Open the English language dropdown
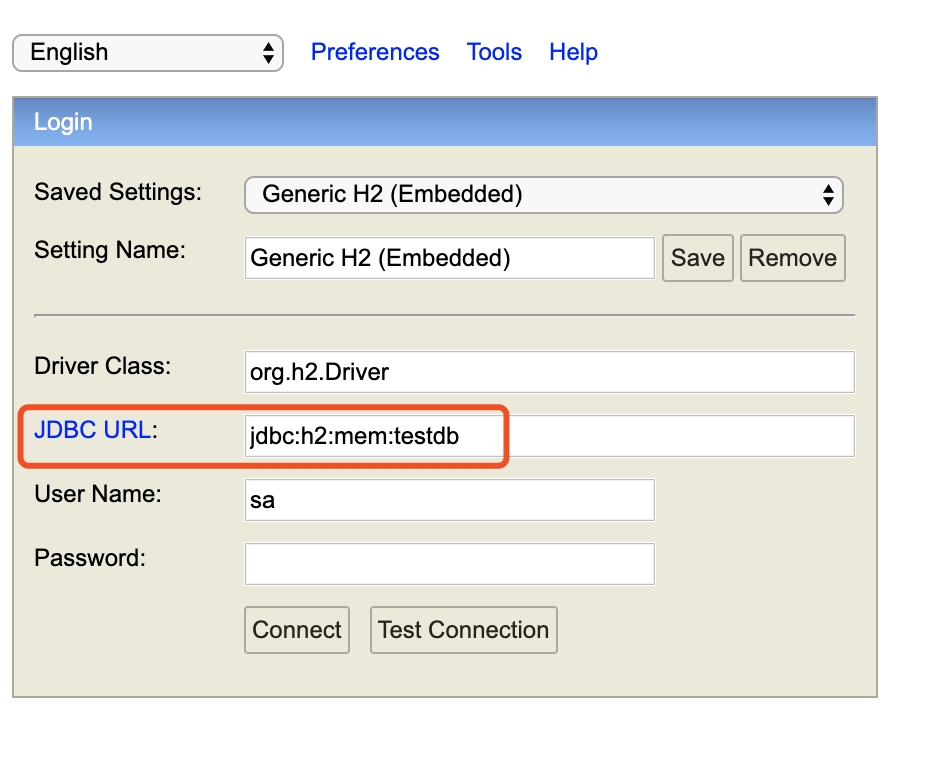The width and height of the screenshot is (928, 762). [x=147, y=53]
